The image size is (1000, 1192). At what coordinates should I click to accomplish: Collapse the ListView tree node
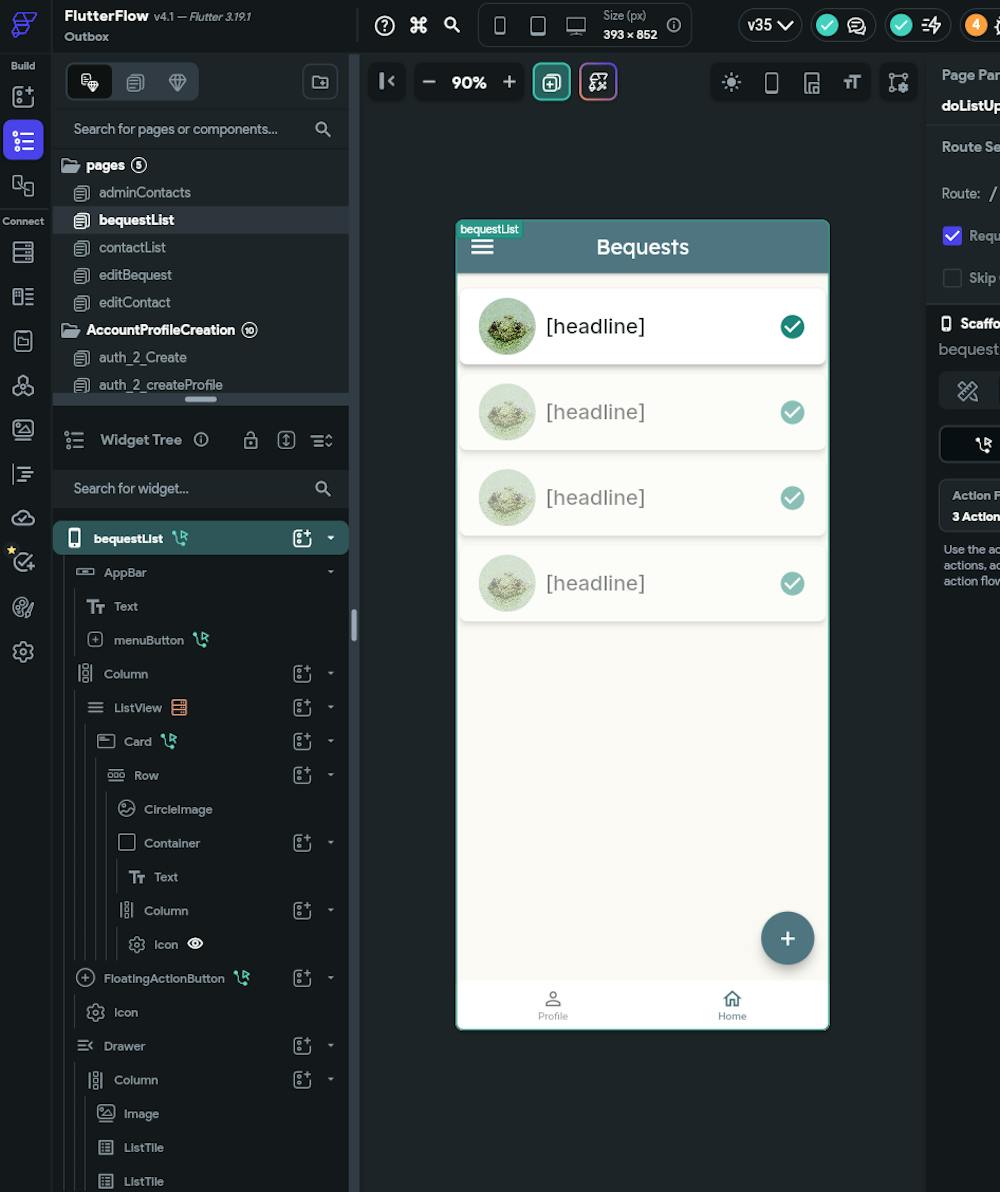pyautogui.click(x=331, y=707)
